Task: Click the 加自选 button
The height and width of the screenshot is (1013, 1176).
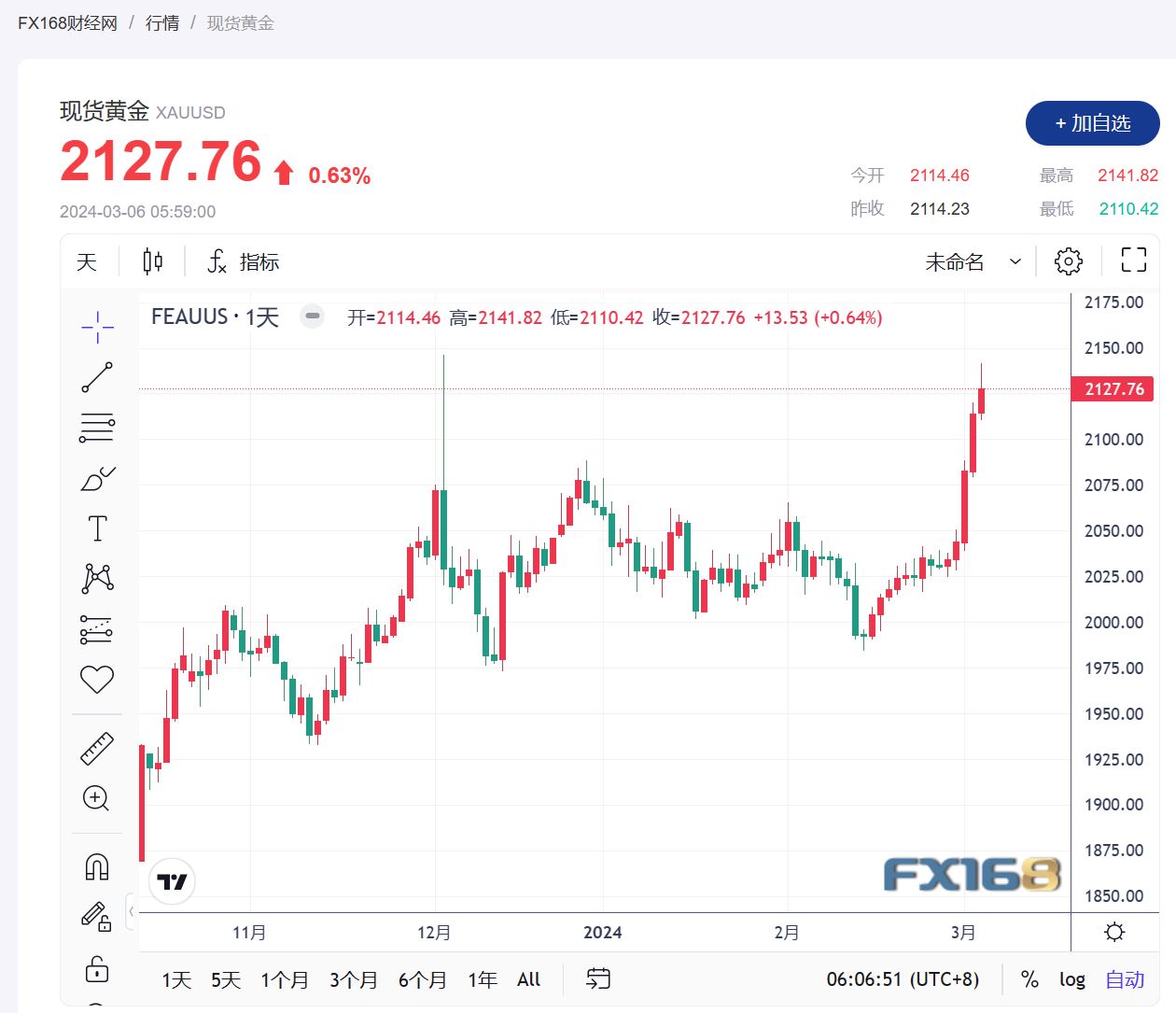Action: tap(1092, 123)
